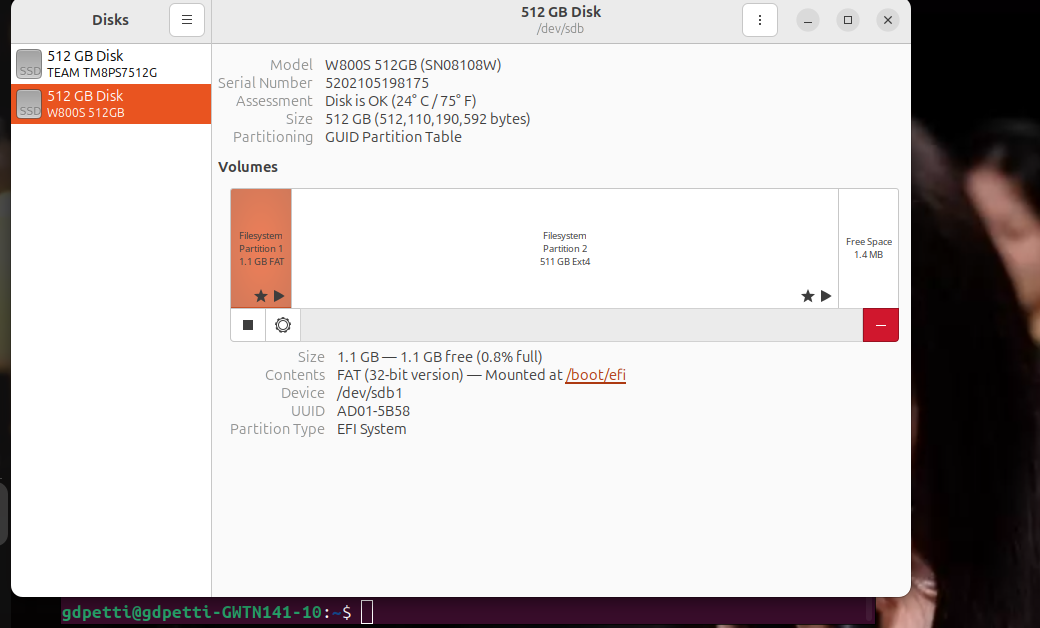Open the Disks application hamburger menu
Image resolution: width=1040 pixels, height=628 pixels.
(187, 20)
